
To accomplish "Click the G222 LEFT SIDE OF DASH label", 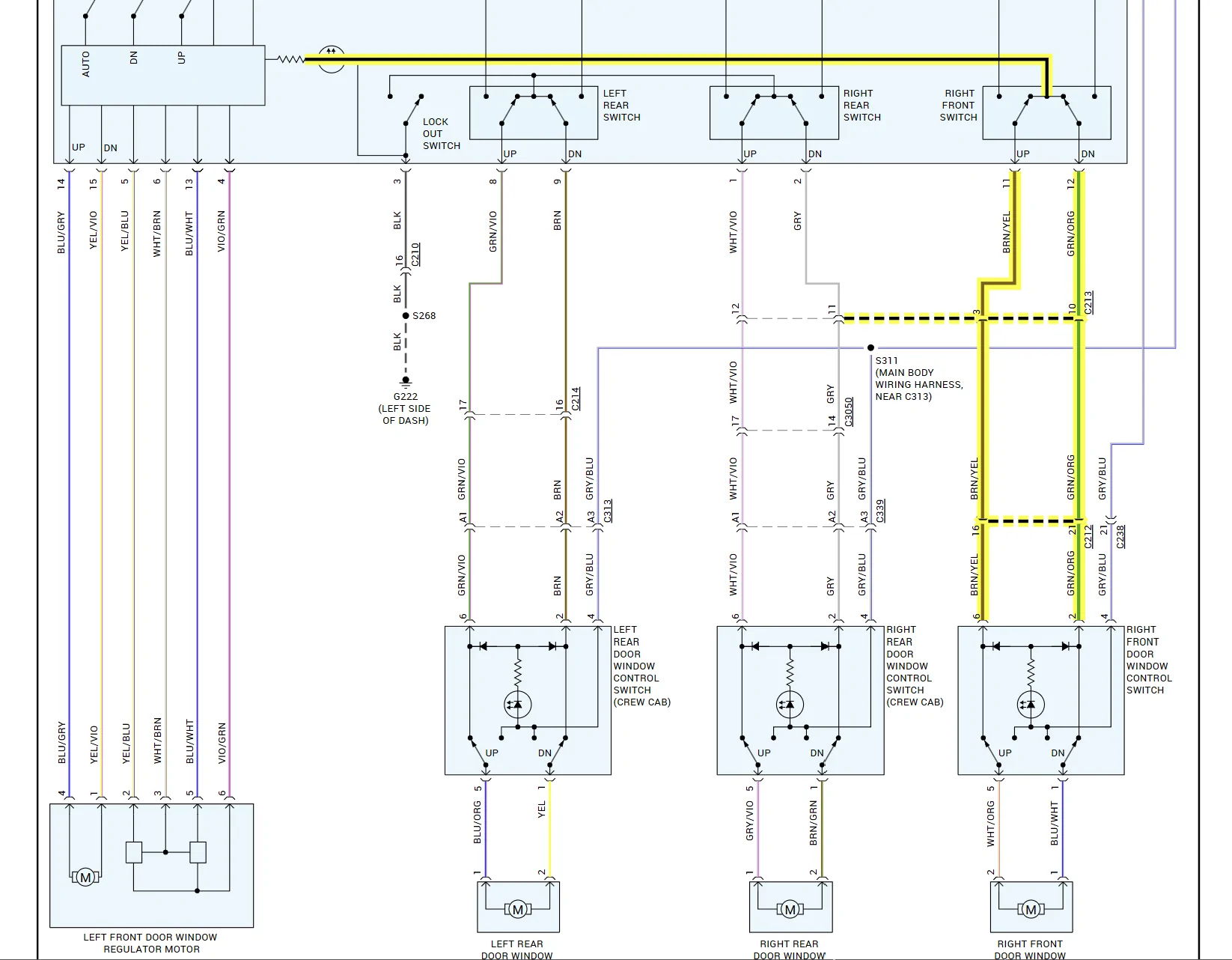I will 405,409.
